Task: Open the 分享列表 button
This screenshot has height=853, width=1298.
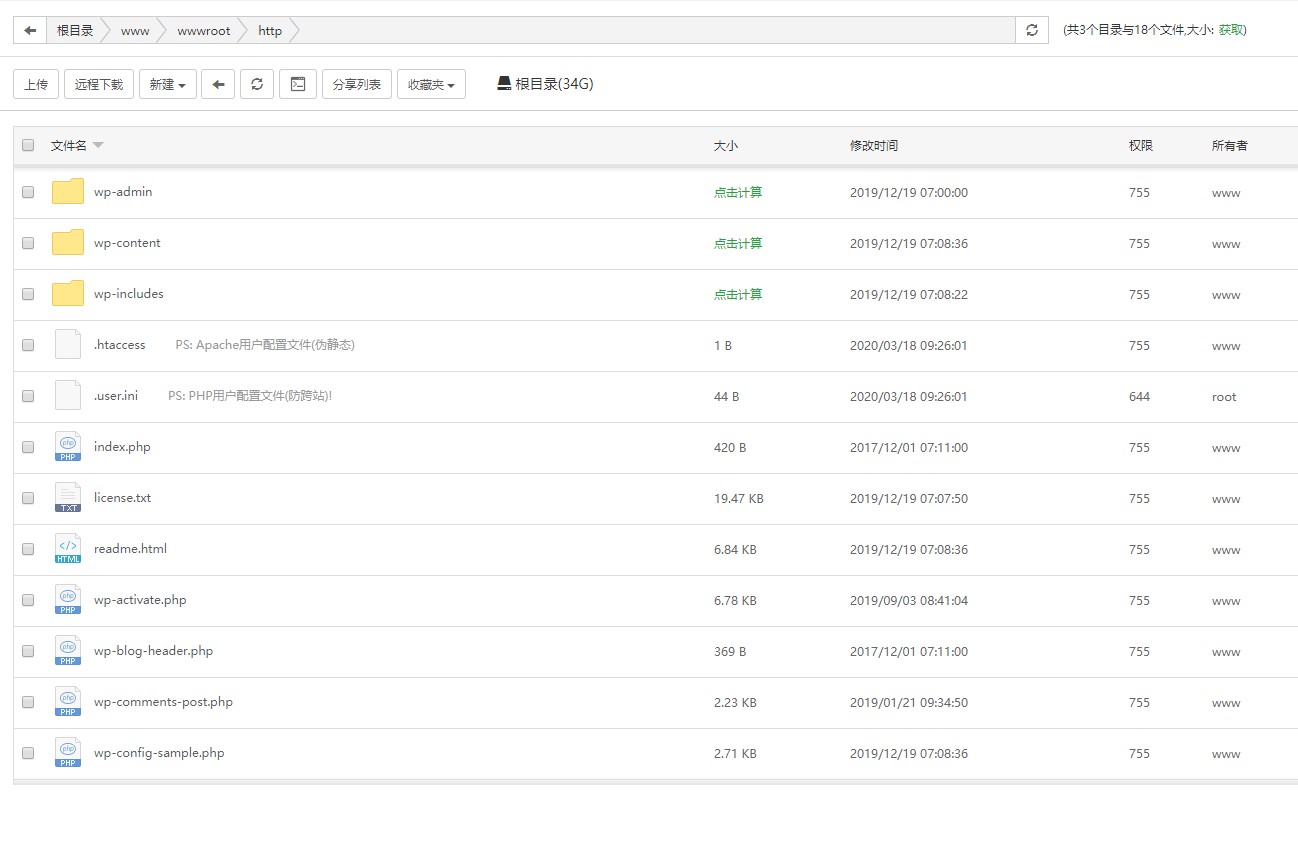Action: [357, 84]
